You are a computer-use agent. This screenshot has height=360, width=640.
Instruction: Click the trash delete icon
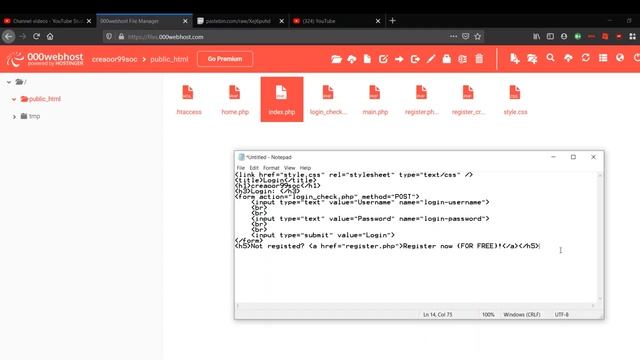coord(479,59)
